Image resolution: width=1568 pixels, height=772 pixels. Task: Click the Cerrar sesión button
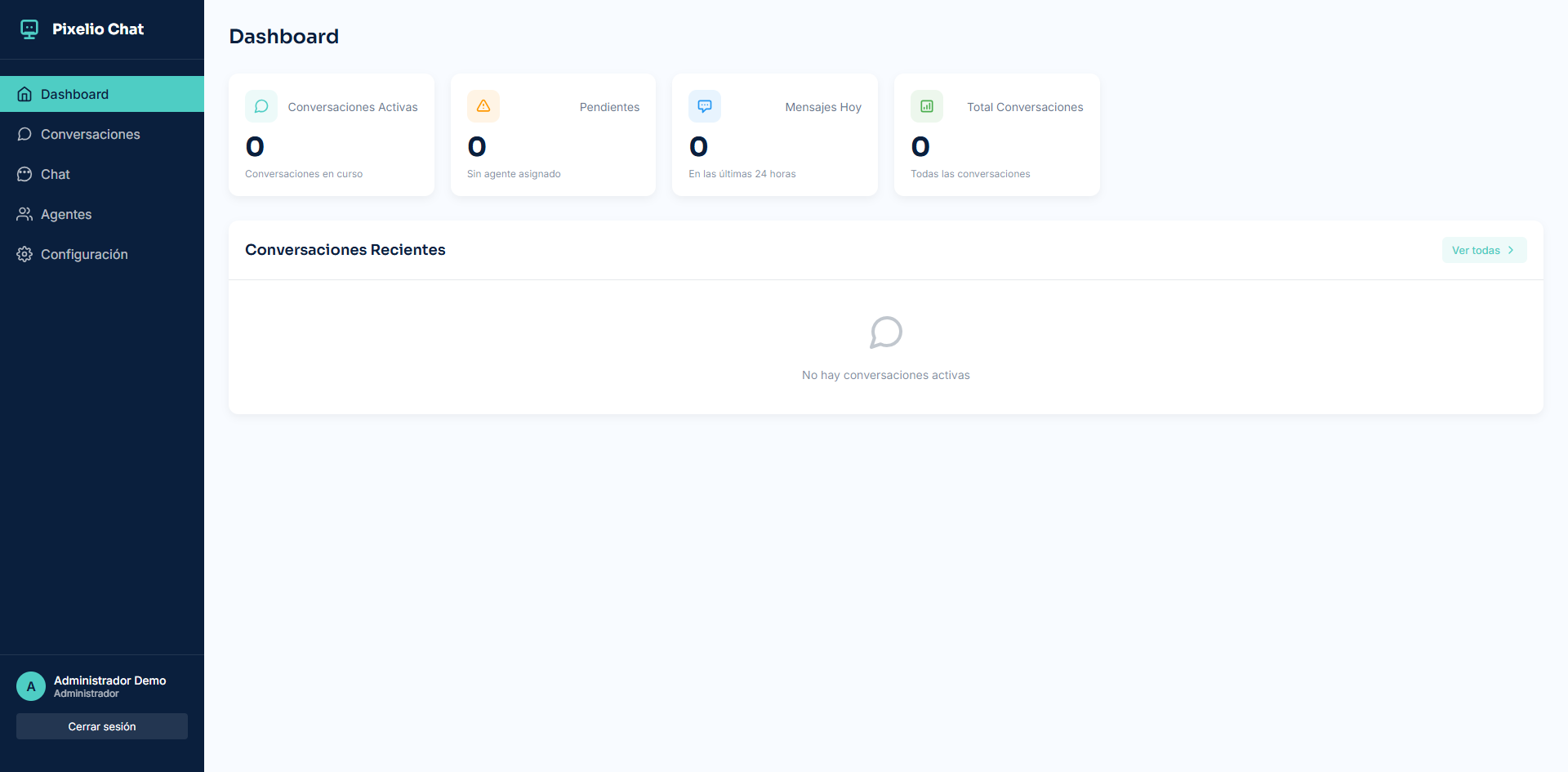102,726
